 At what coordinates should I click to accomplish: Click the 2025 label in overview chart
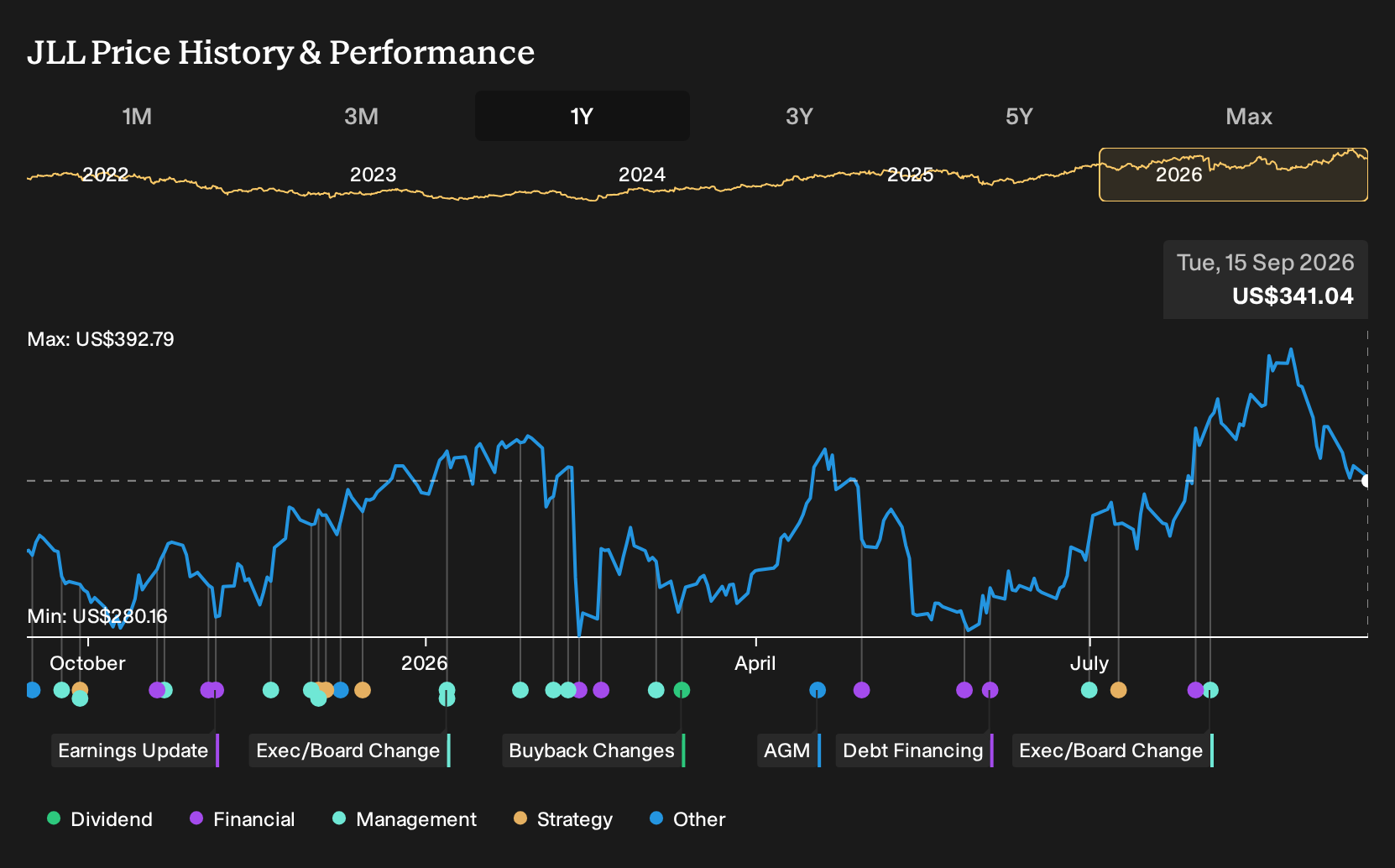click(911, 175)
